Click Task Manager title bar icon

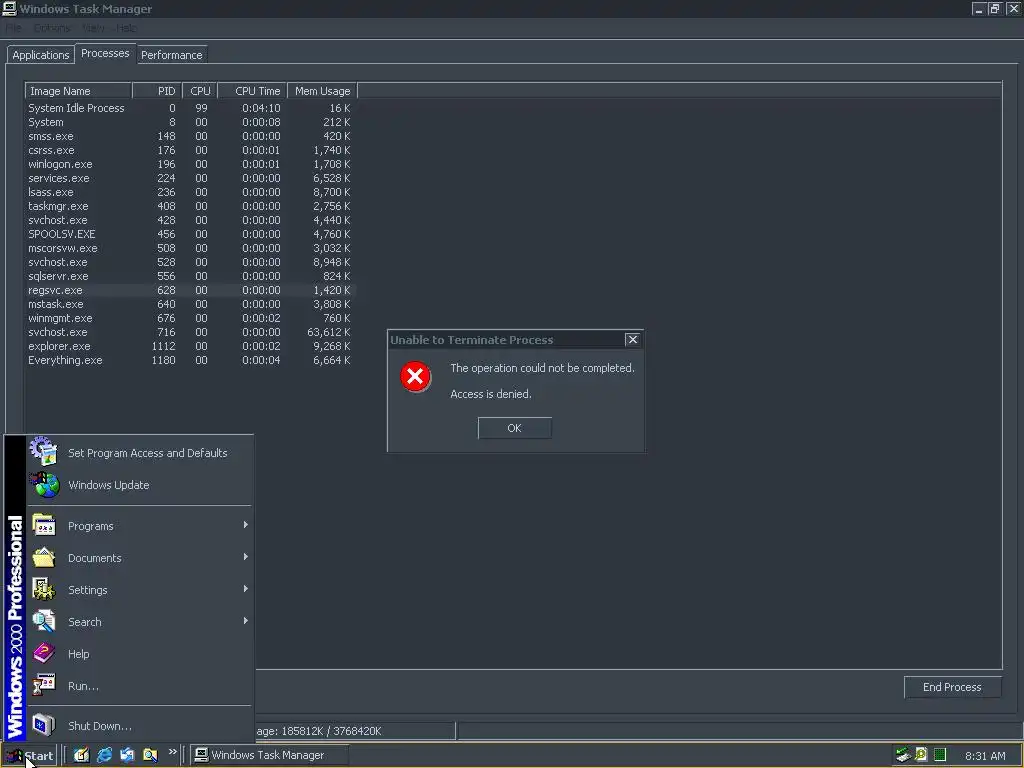(x=9, y=8)
